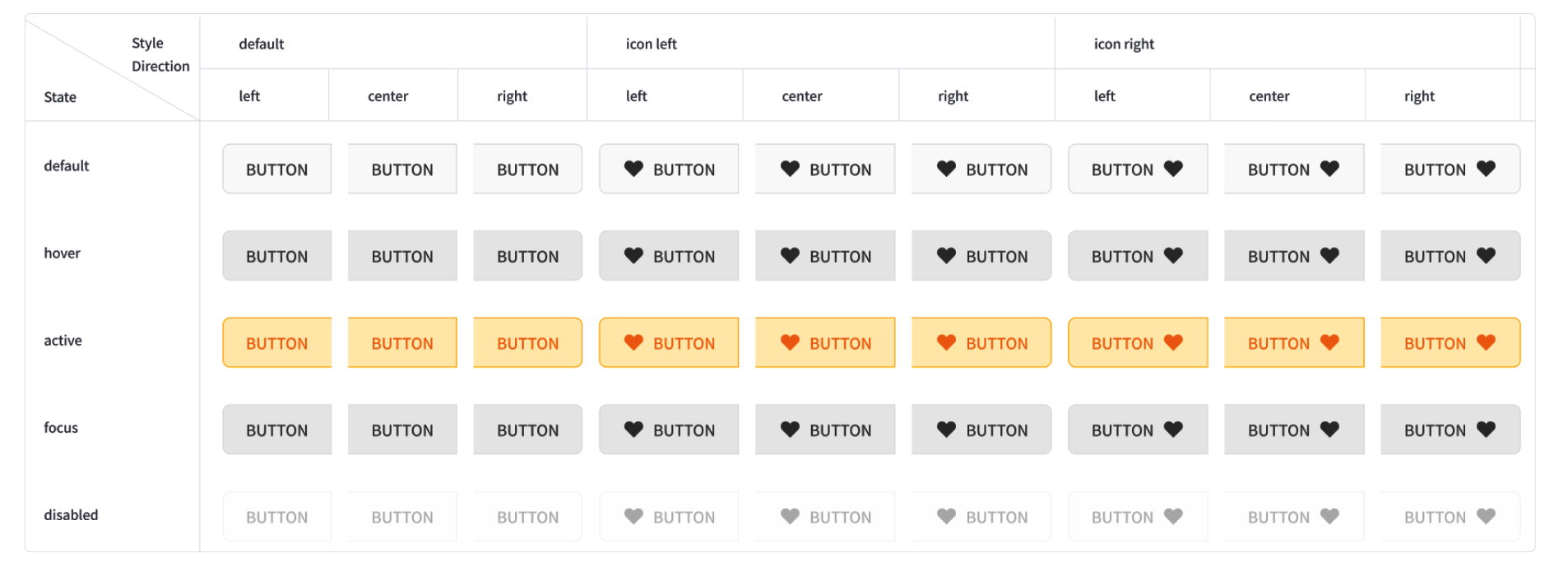This screenshot has height=581, width=1568.
Task: Click heart icon in default-state icon-left left button
Action: coord(633,169)
